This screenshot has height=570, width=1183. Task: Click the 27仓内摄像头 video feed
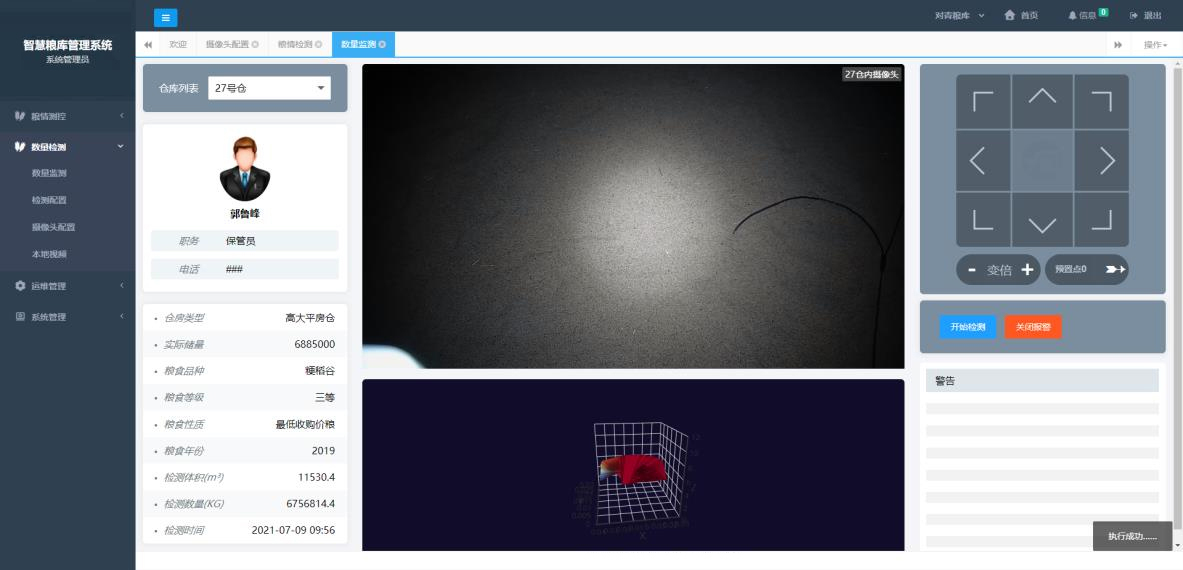pyautogui.click(x=632, y=216)
